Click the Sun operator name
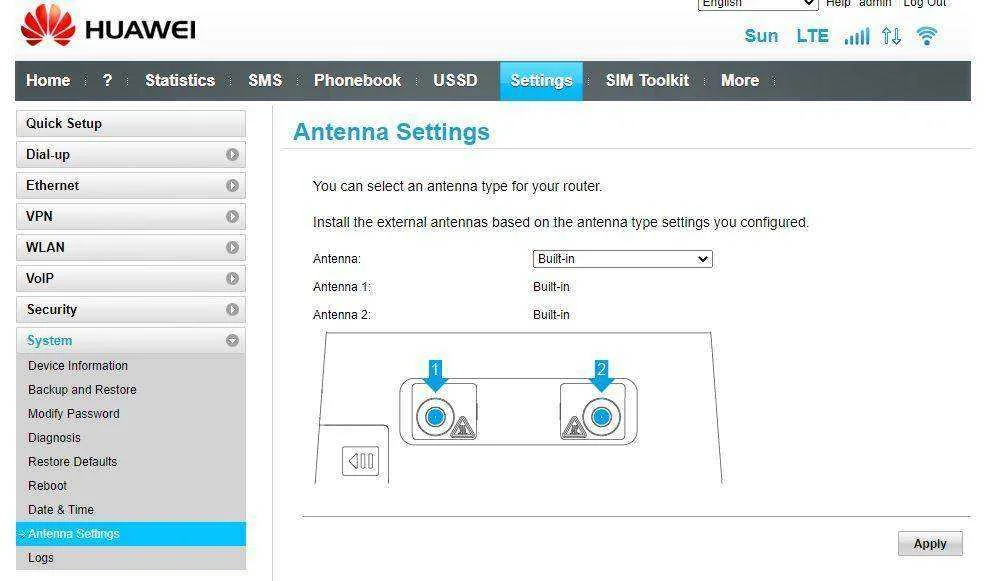 761,36
